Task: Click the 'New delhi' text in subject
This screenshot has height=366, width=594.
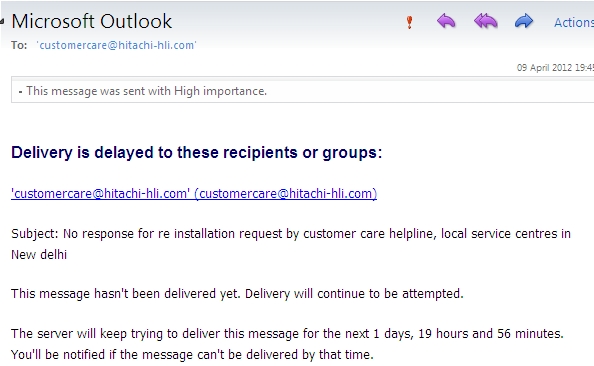Action: [39, 255]
